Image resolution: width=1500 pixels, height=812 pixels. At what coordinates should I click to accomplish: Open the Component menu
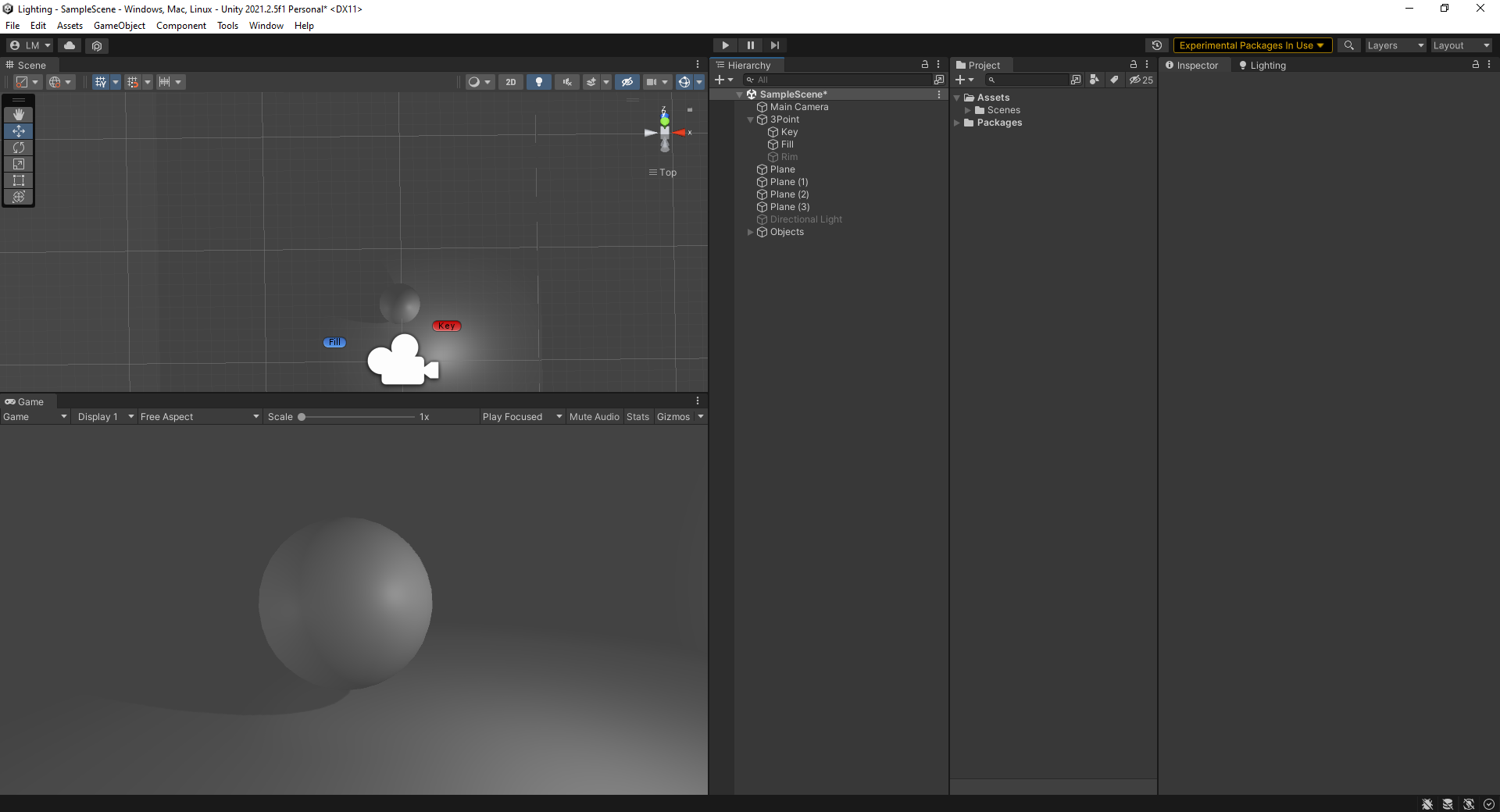181,26
